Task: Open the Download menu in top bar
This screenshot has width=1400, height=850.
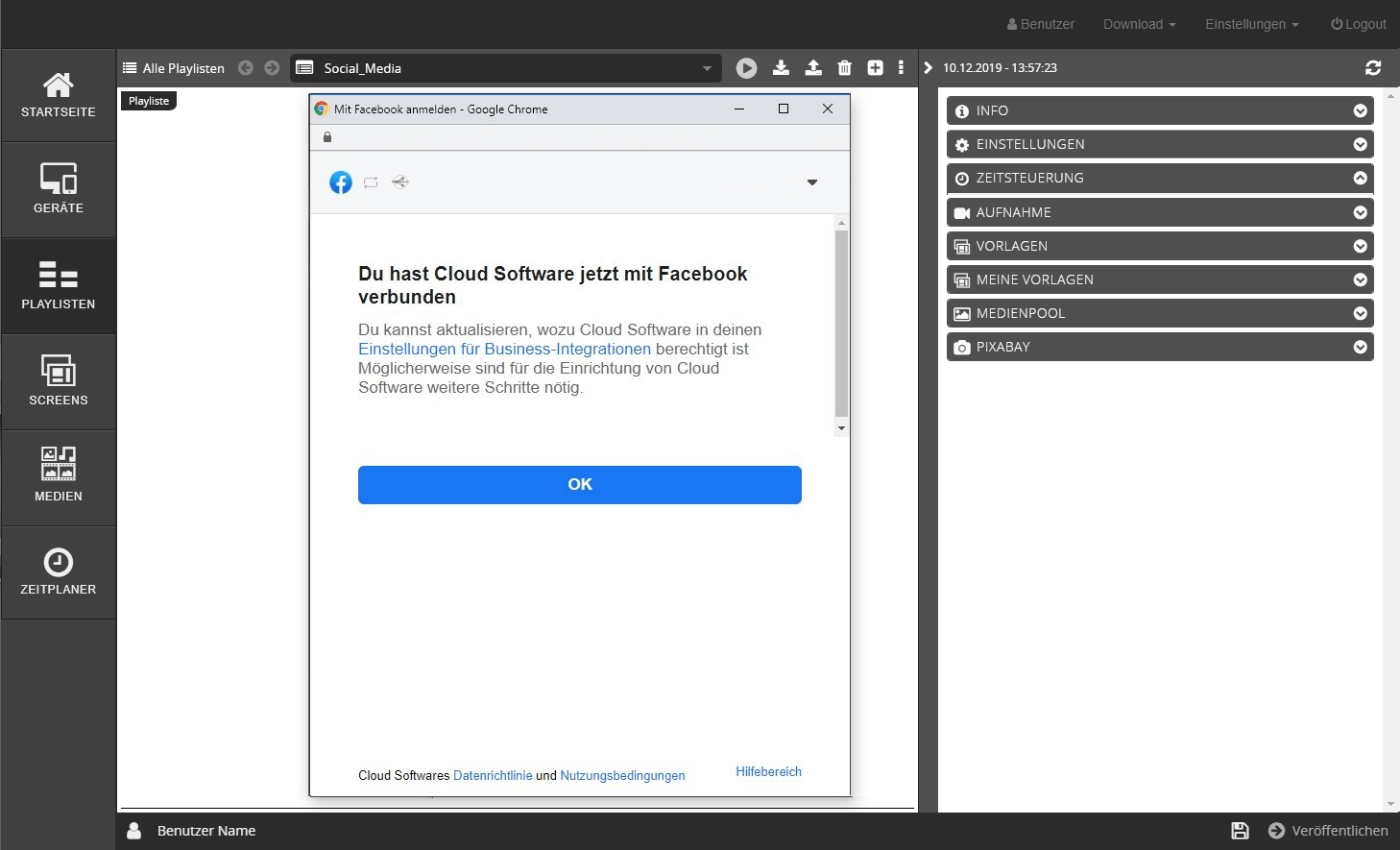Action: point(1139,24)
